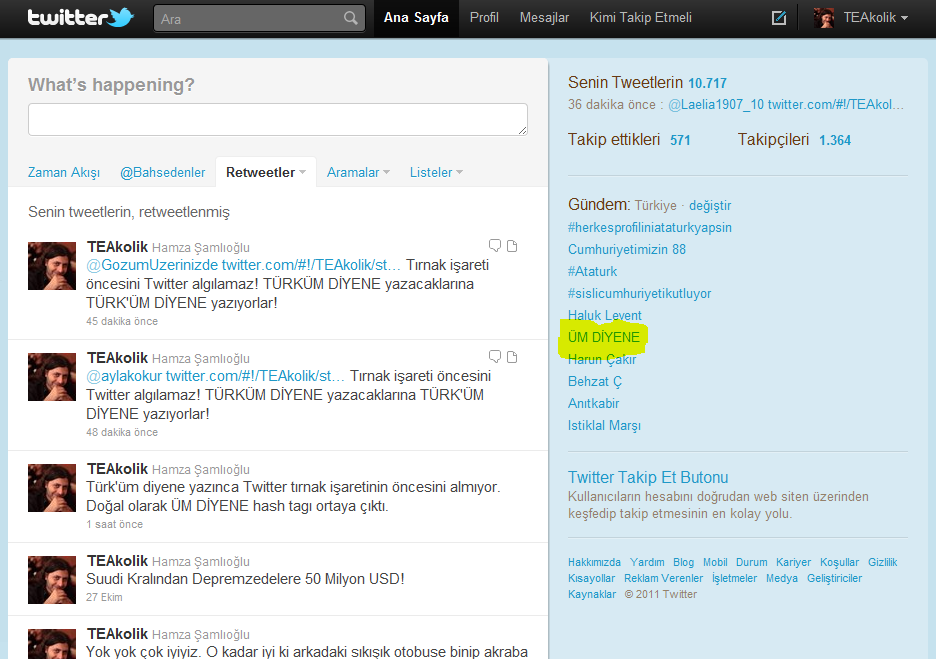This screenshot has width=936, height=659.
Task: Open avatar thumbnail of 45 dakika önce tweet
Action: 52,266
